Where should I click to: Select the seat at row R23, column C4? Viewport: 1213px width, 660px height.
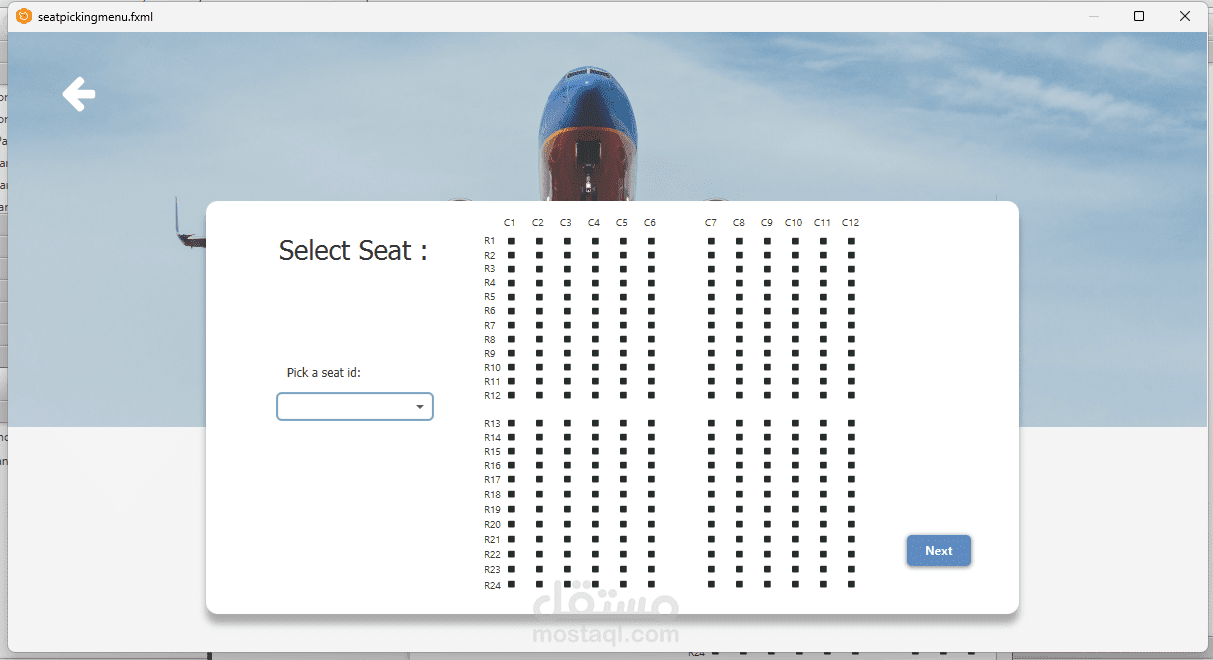click(595, 569)
